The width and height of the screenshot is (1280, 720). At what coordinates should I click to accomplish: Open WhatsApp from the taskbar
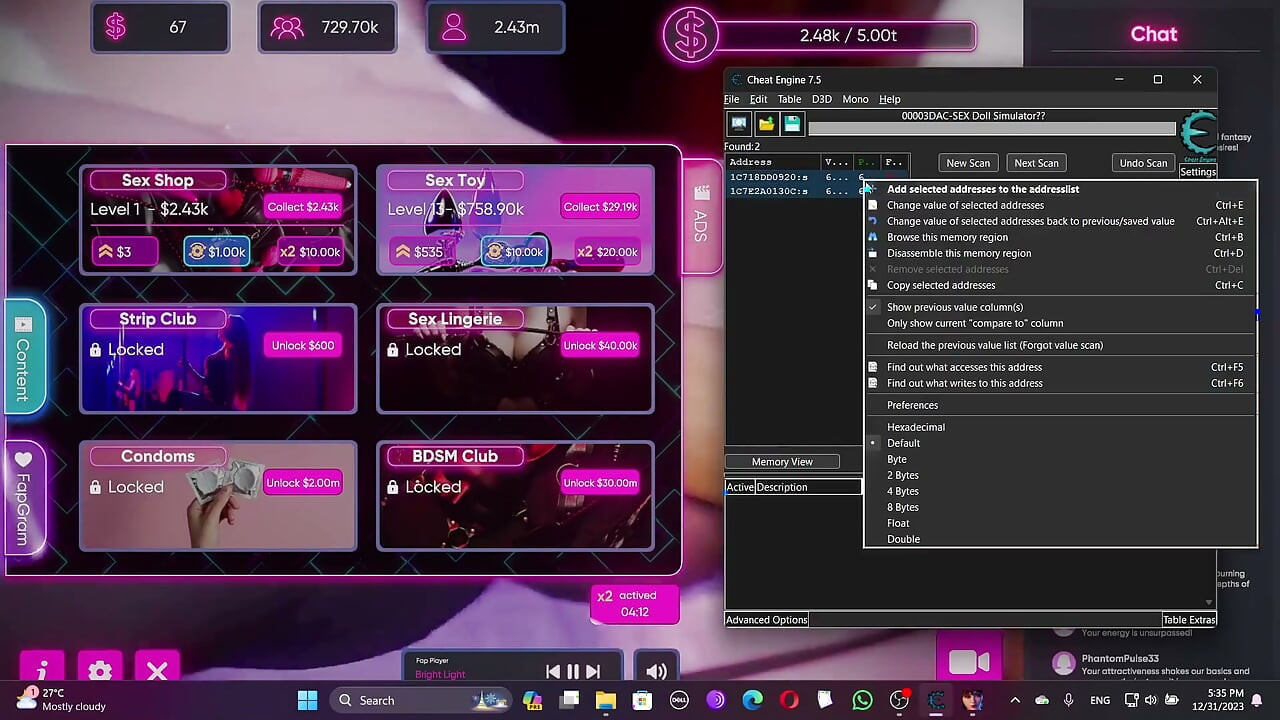pyautogui.click(x=862, y=700)
